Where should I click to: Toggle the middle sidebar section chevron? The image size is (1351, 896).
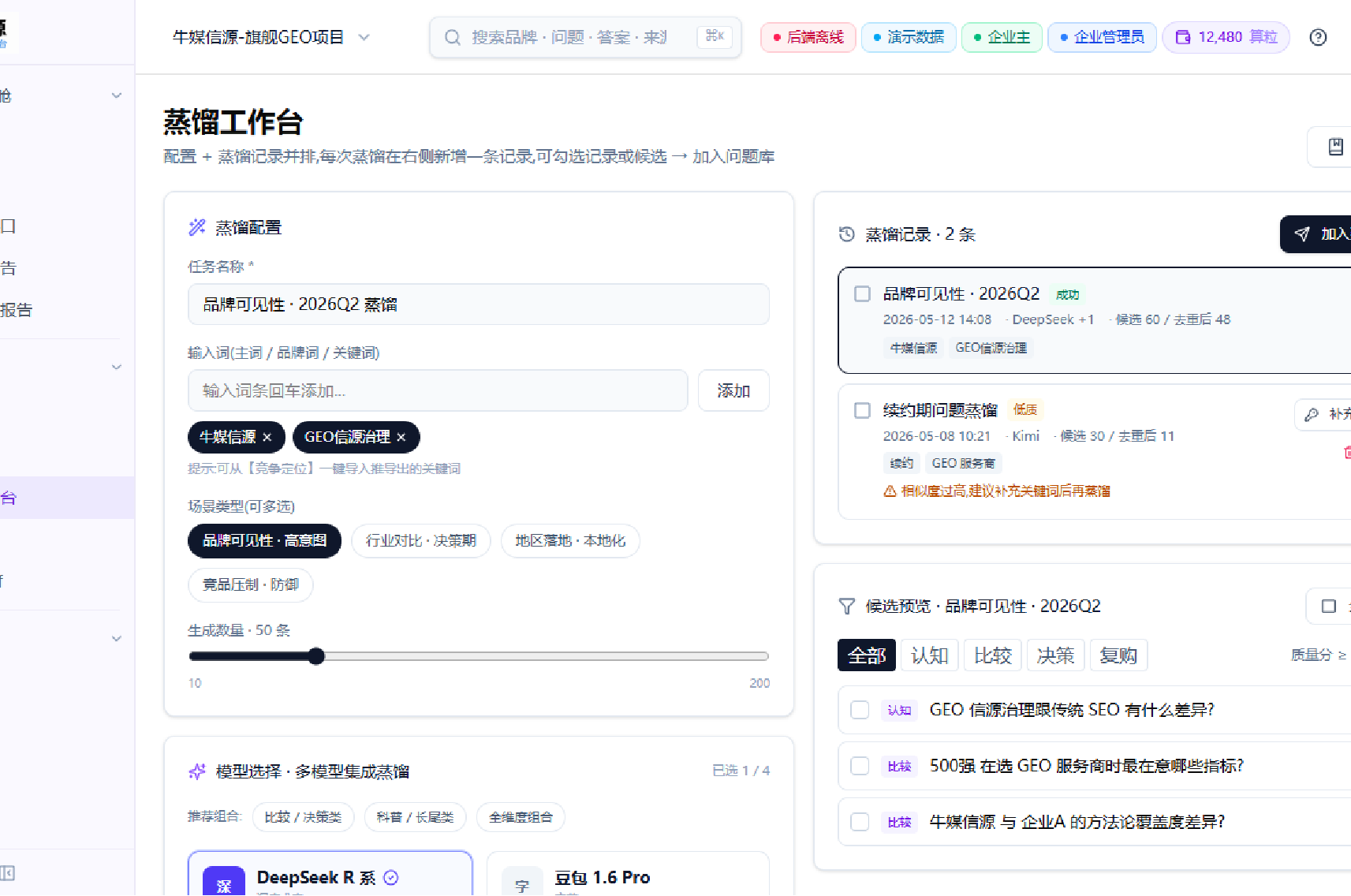tap(117, 367)
